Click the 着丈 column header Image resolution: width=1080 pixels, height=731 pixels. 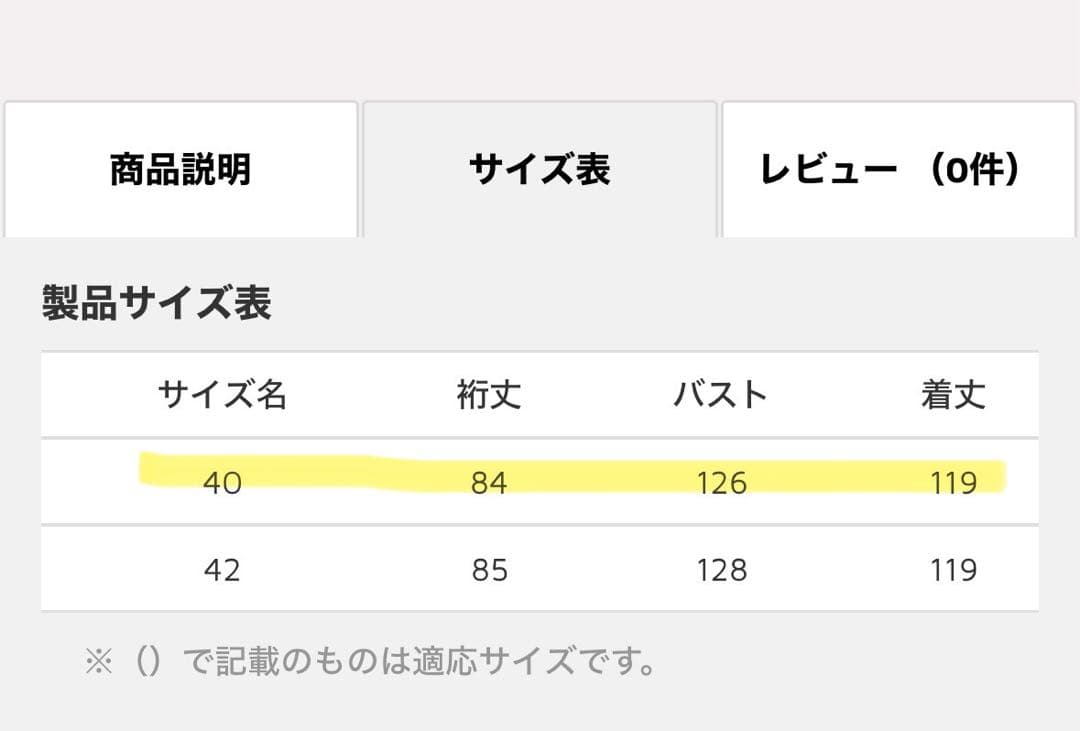pos(954,394)
